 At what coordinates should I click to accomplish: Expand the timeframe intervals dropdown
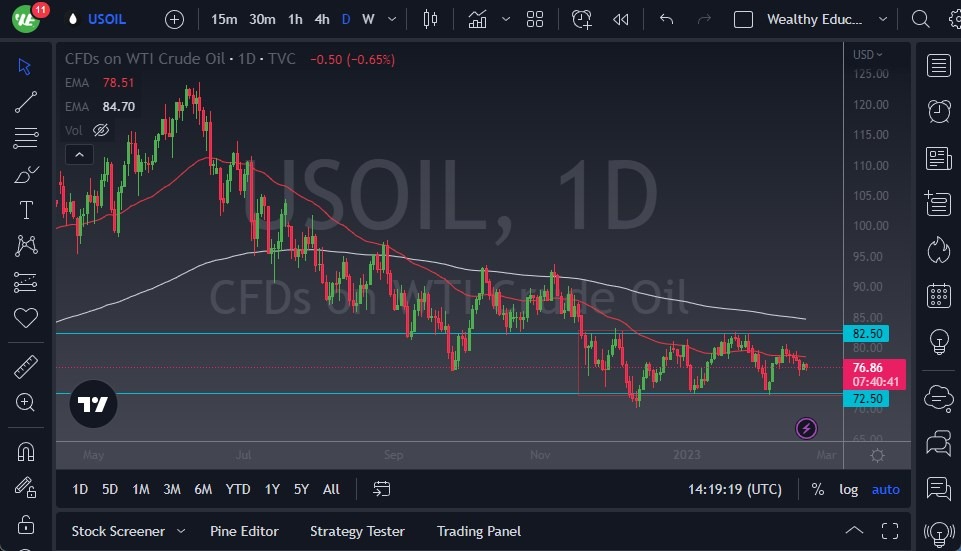pyautogui.click(x=392, y=19)
